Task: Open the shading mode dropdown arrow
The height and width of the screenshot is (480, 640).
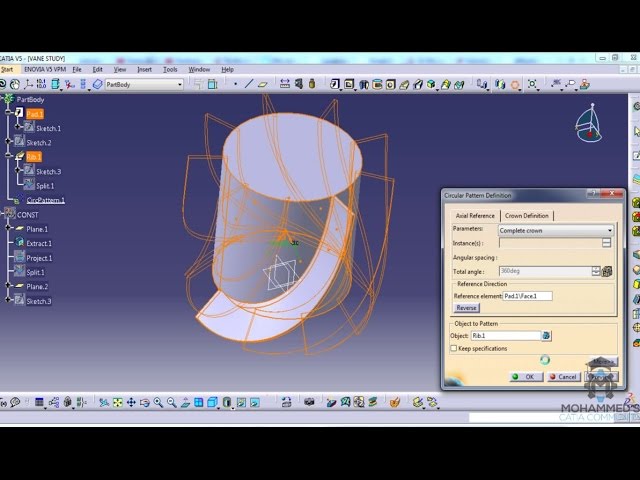Action: (x=233, y=407)
